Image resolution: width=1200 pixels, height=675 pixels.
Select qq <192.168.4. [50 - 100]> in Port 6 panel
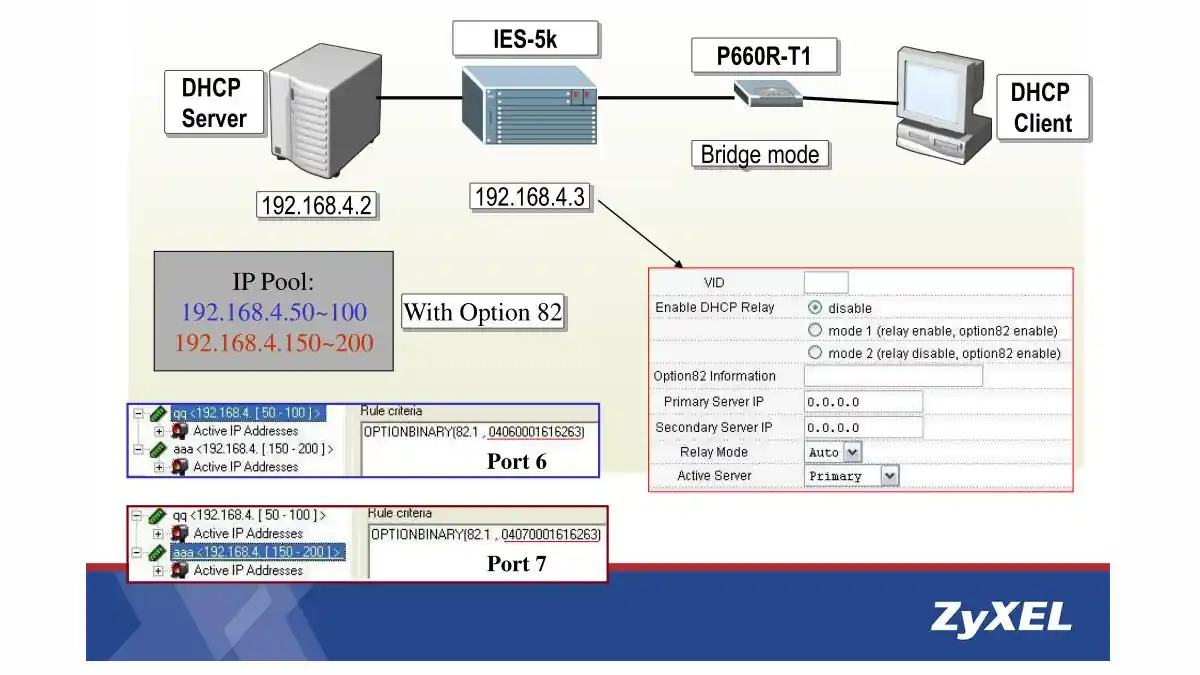(x=248, y=413)
